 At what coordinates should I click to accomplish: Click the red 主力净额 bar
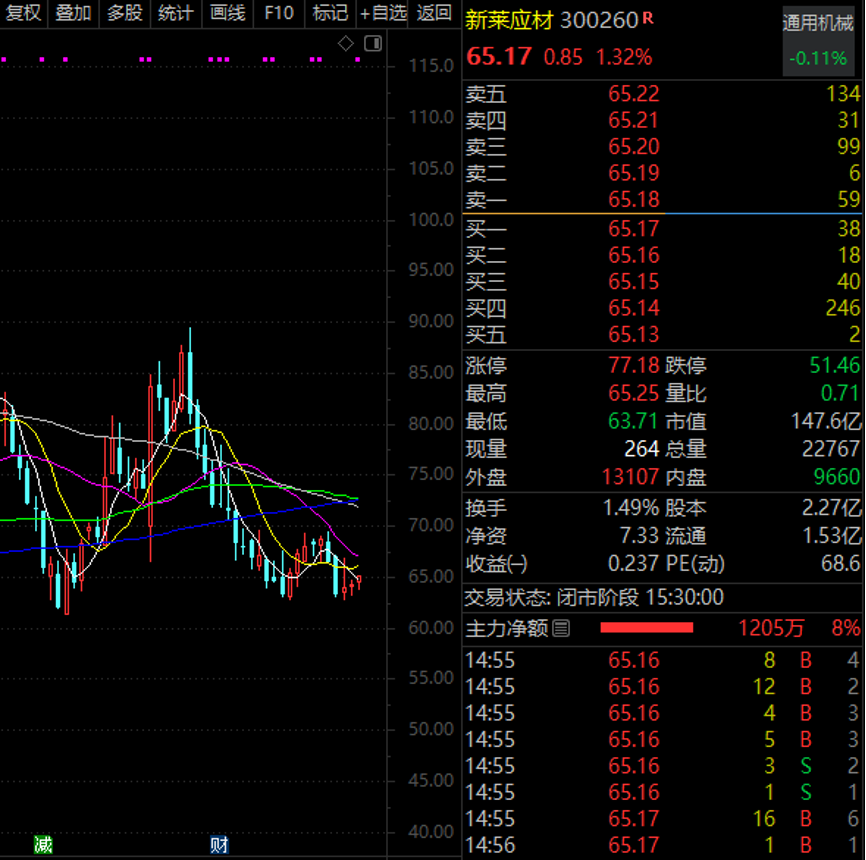[646, 628]
